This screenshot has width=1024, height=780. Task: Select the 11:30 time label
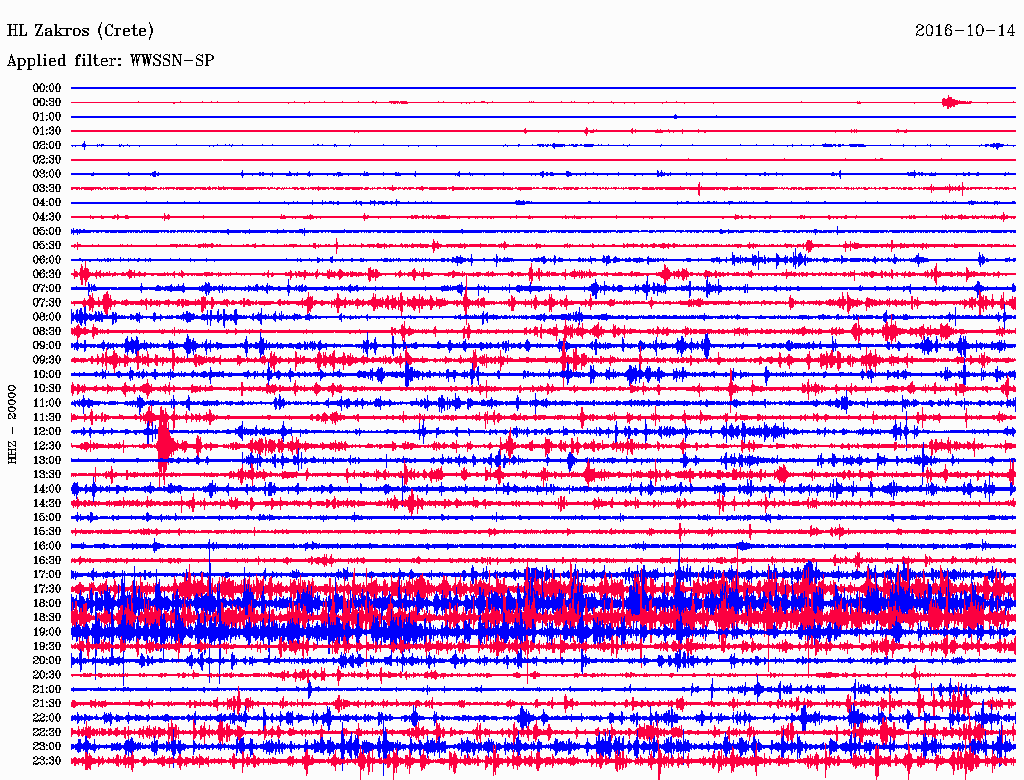tap(47, 417)
